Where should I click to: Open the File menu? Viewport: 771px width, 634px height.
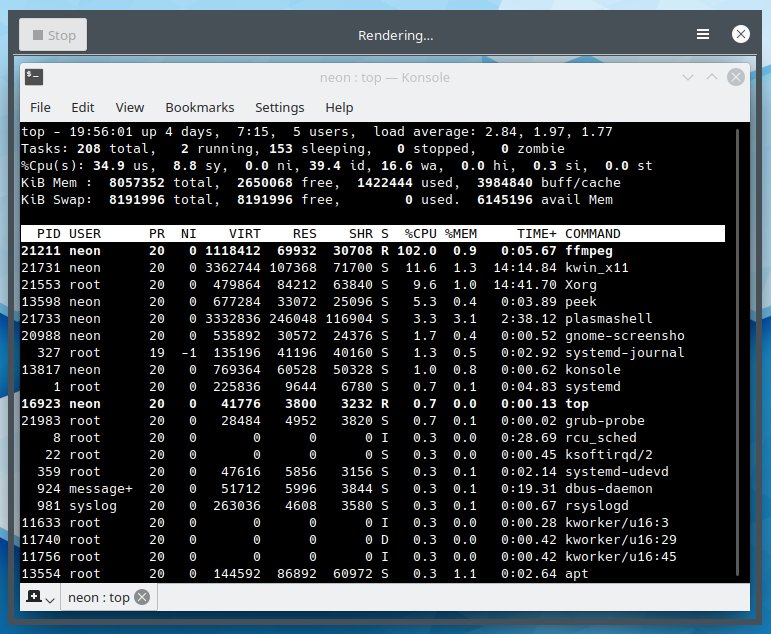click(x=40, y=107)
